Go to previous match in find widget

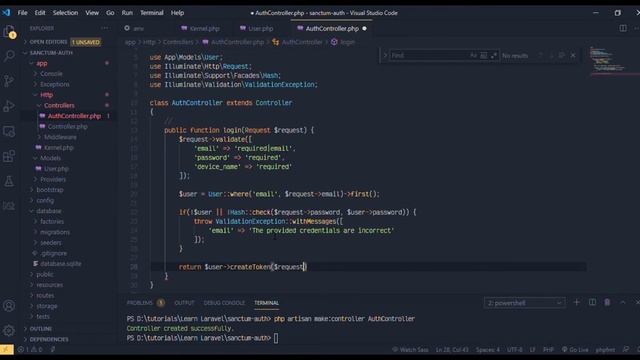pyautogui.click(x=541, y=55)
